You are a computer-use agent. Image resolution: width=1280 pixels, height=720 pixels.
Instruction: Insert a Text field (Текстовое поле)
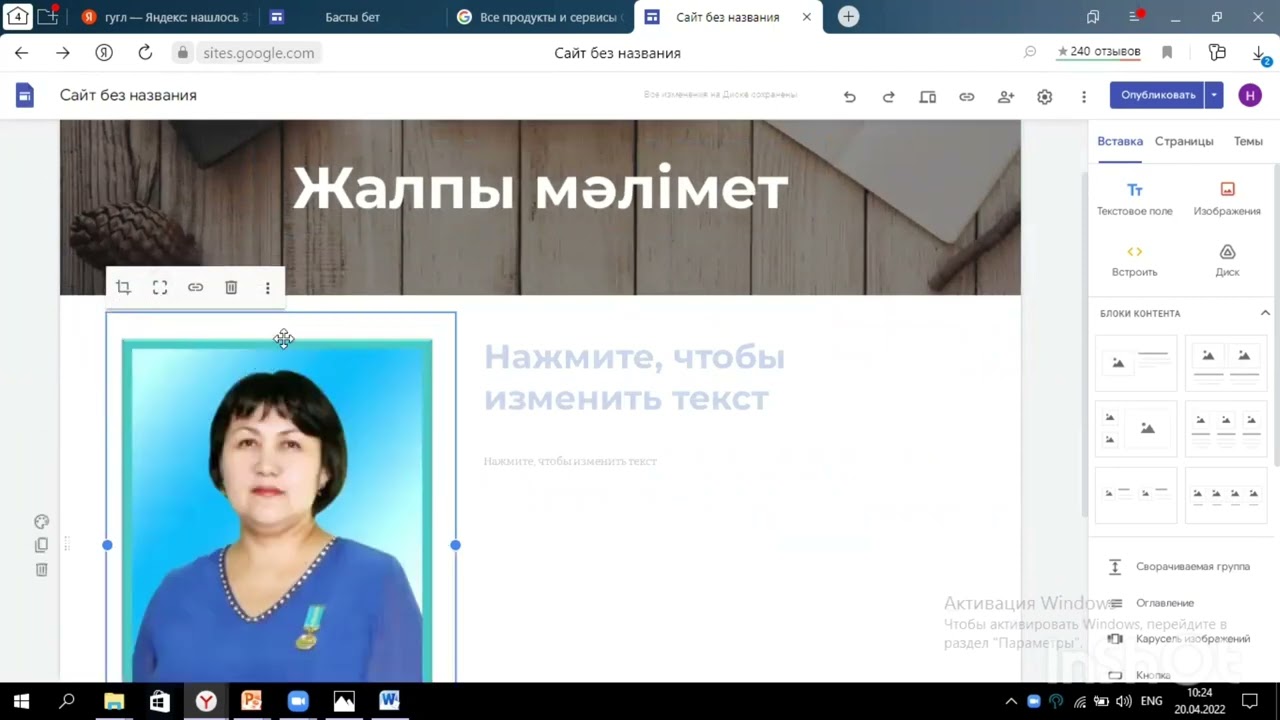(1134, 200)
